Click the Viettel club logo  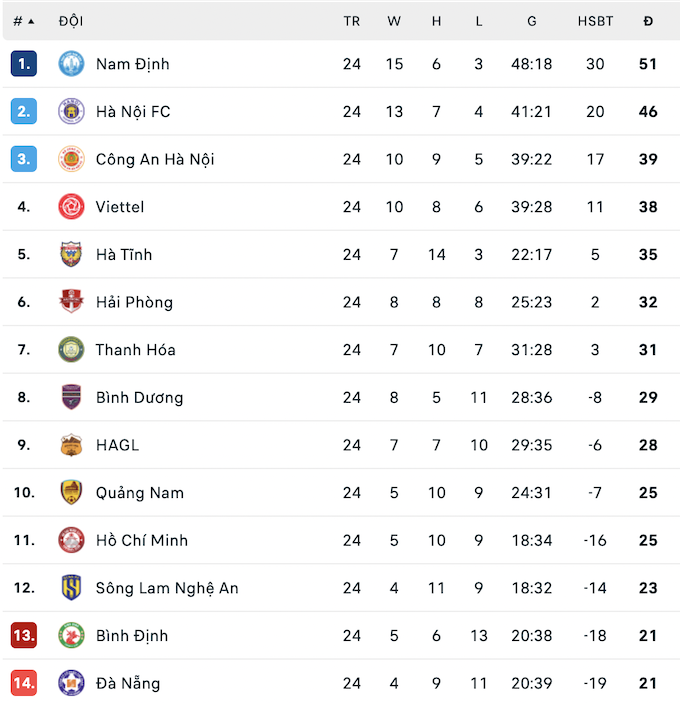pos(72,207)
